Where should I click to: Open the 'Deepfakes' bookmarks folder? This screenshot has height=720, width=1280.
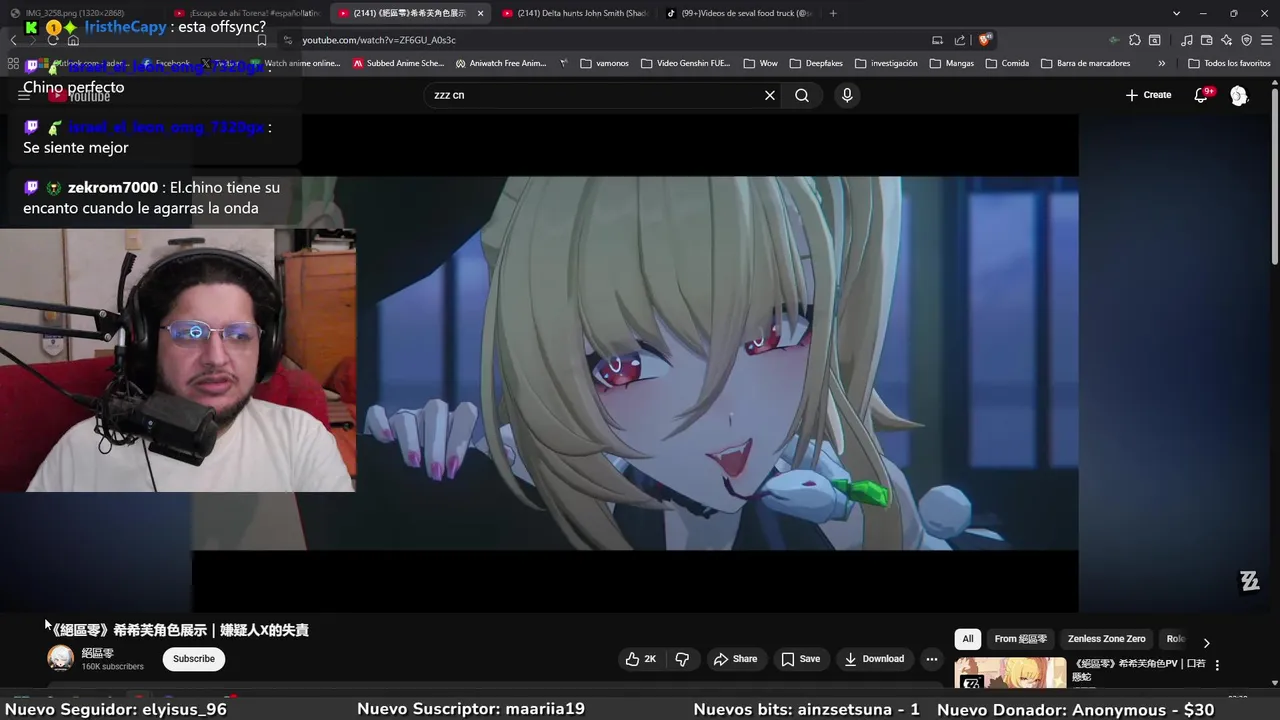click(816, 63)
